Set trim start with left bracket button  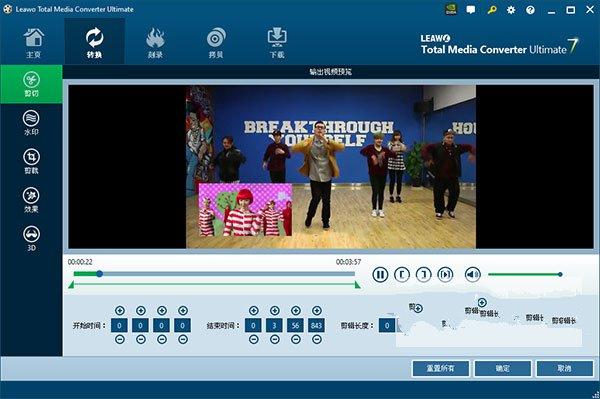click(402, 274)
